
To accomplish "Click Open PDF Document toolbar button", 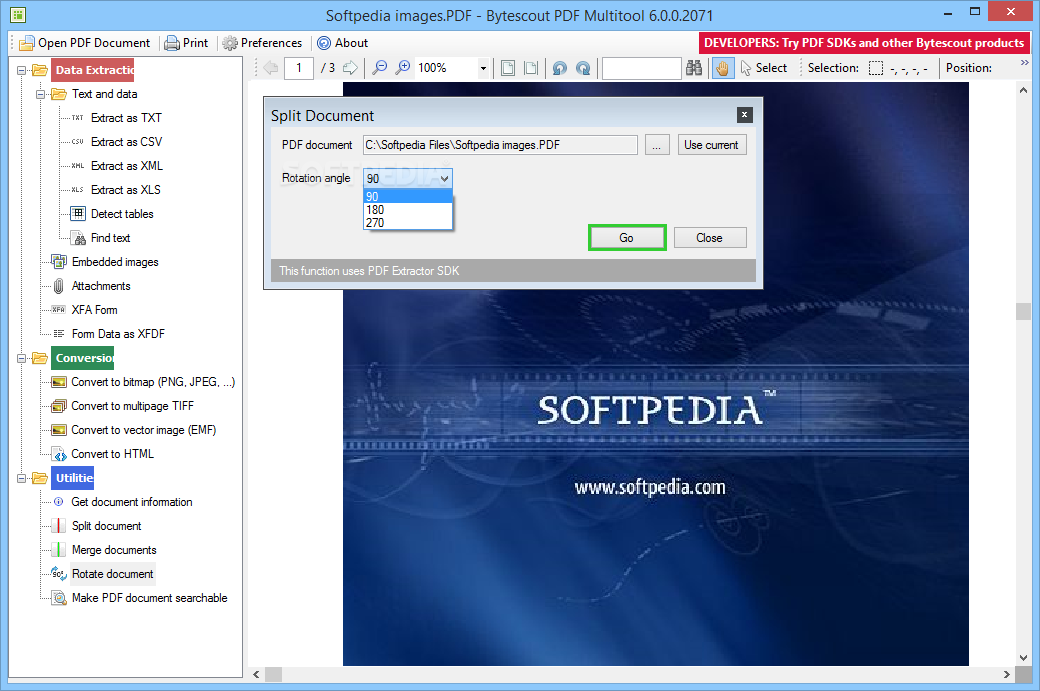I will tap(85, 43).
